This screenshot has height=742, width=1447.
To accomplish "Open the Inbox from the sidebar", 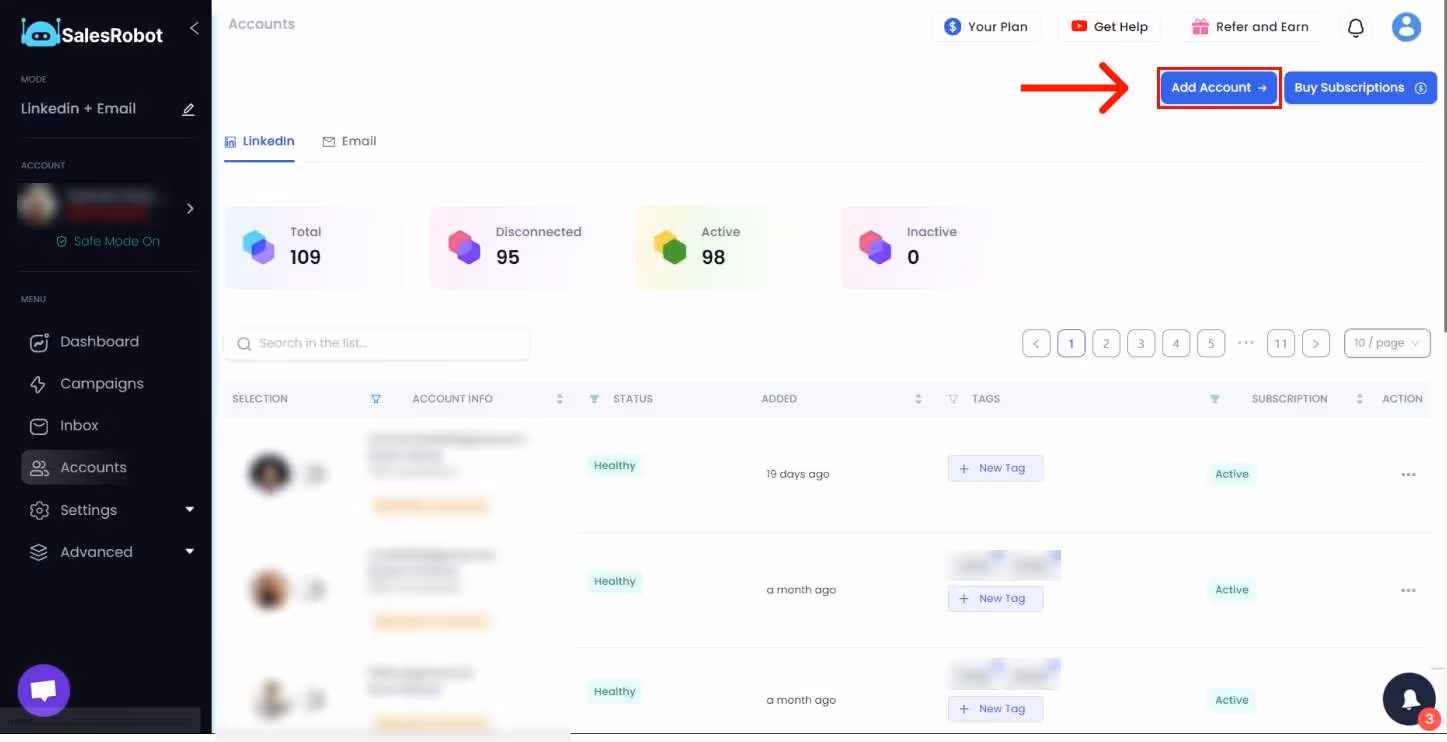I will (80, 425).
